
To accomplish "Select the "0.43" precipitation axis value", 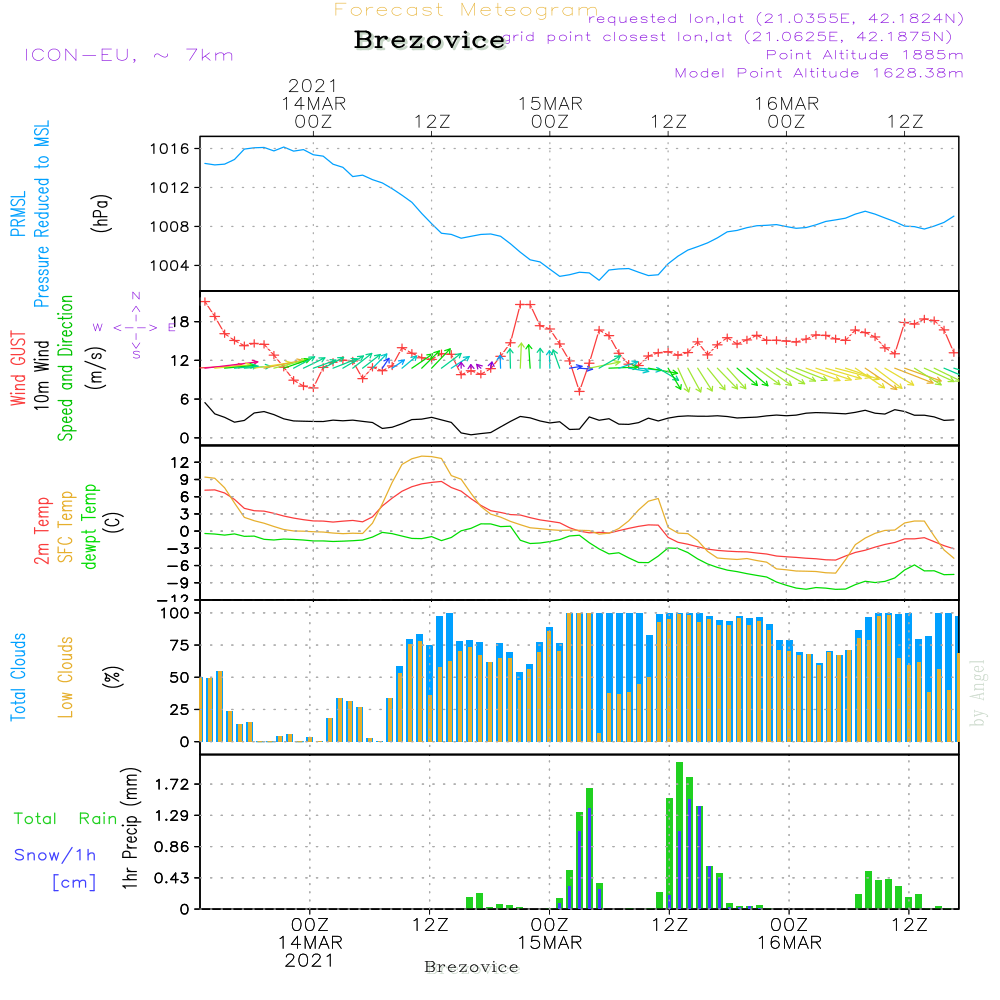I will click(172, 878).
